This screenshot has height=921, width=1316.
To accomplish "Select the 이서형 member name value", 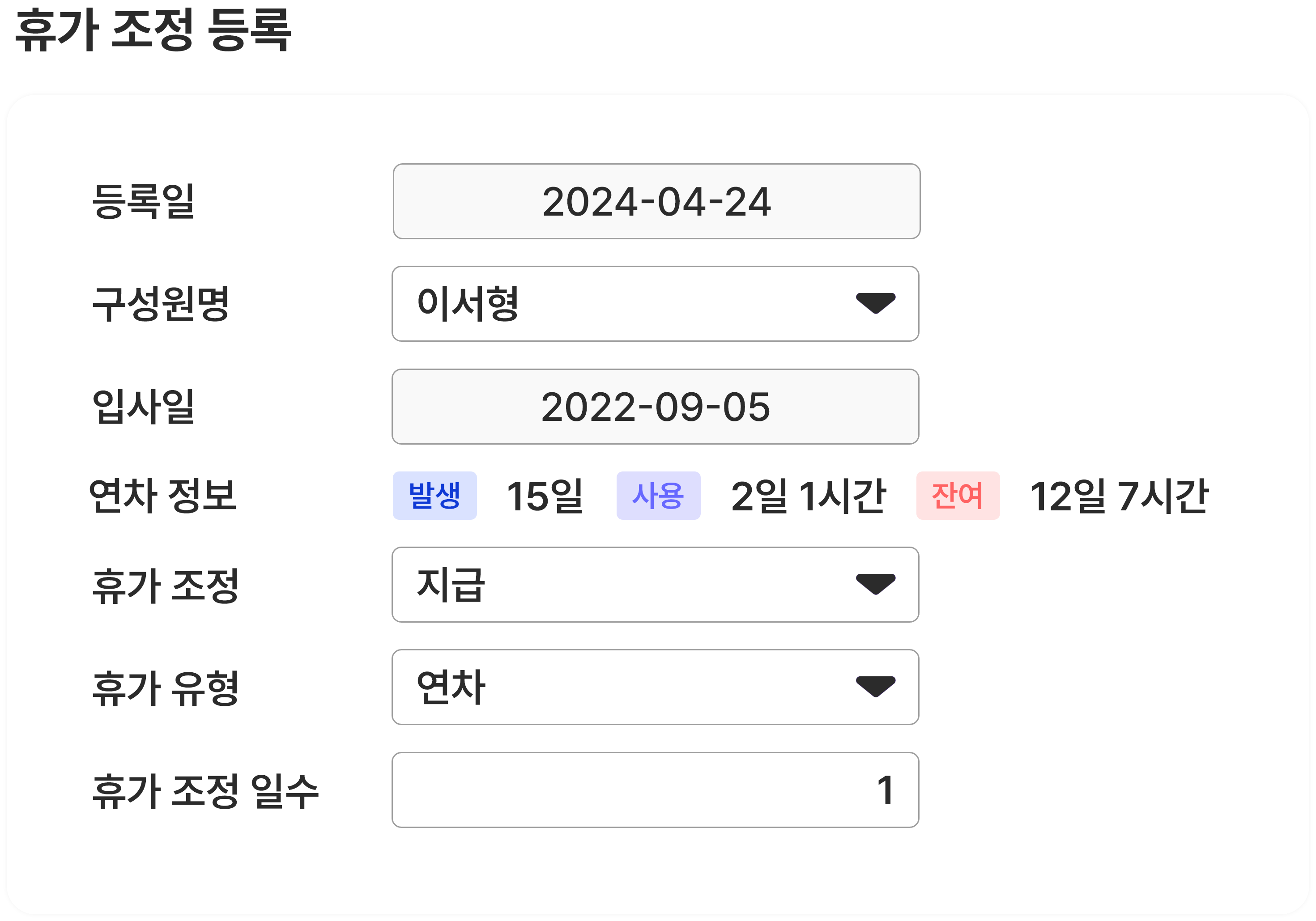I will coord(468,304).
